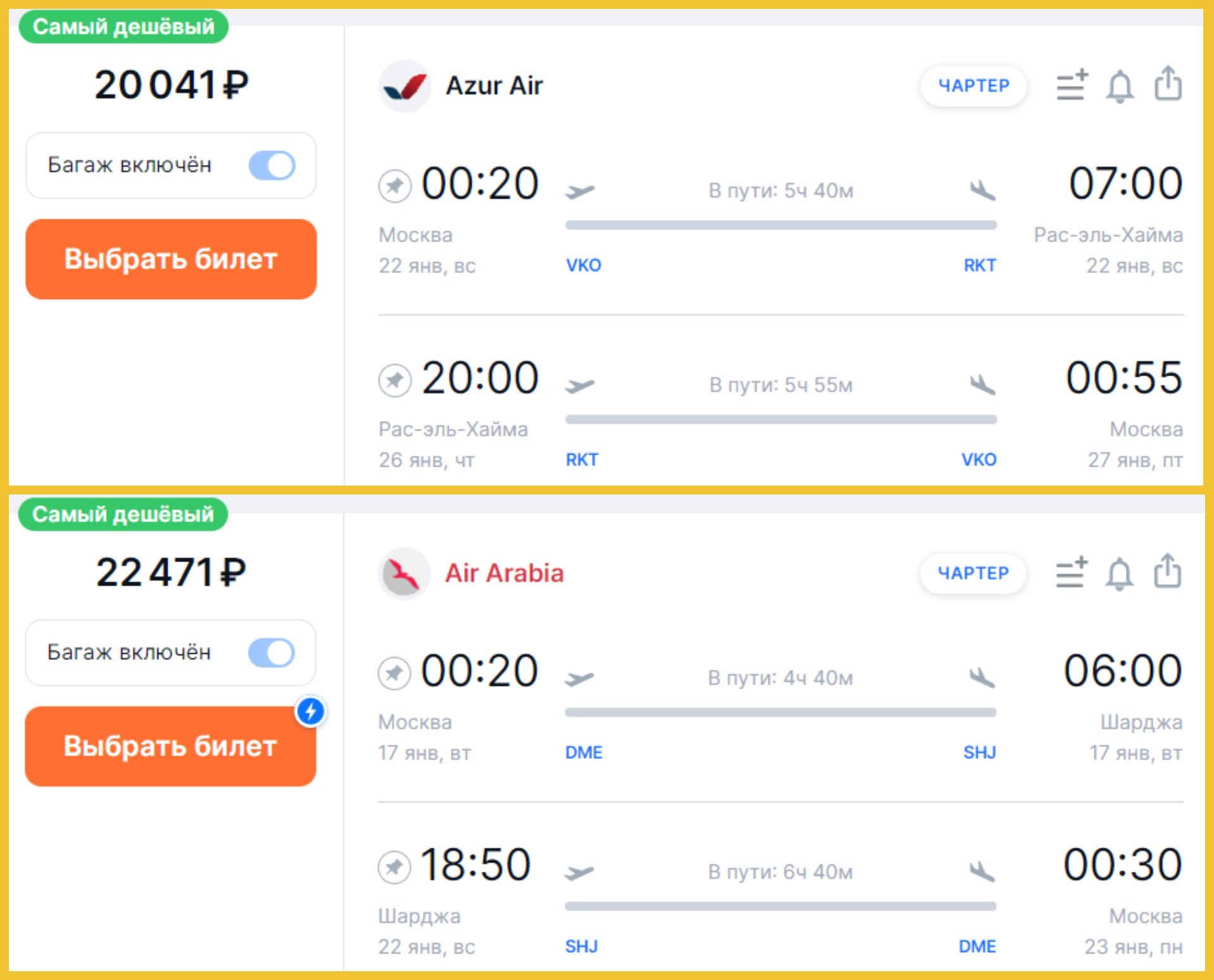1214x980 pixels.
Task: Add Air Arabia ticket to the comparison list
Action: coord(1071,572)
